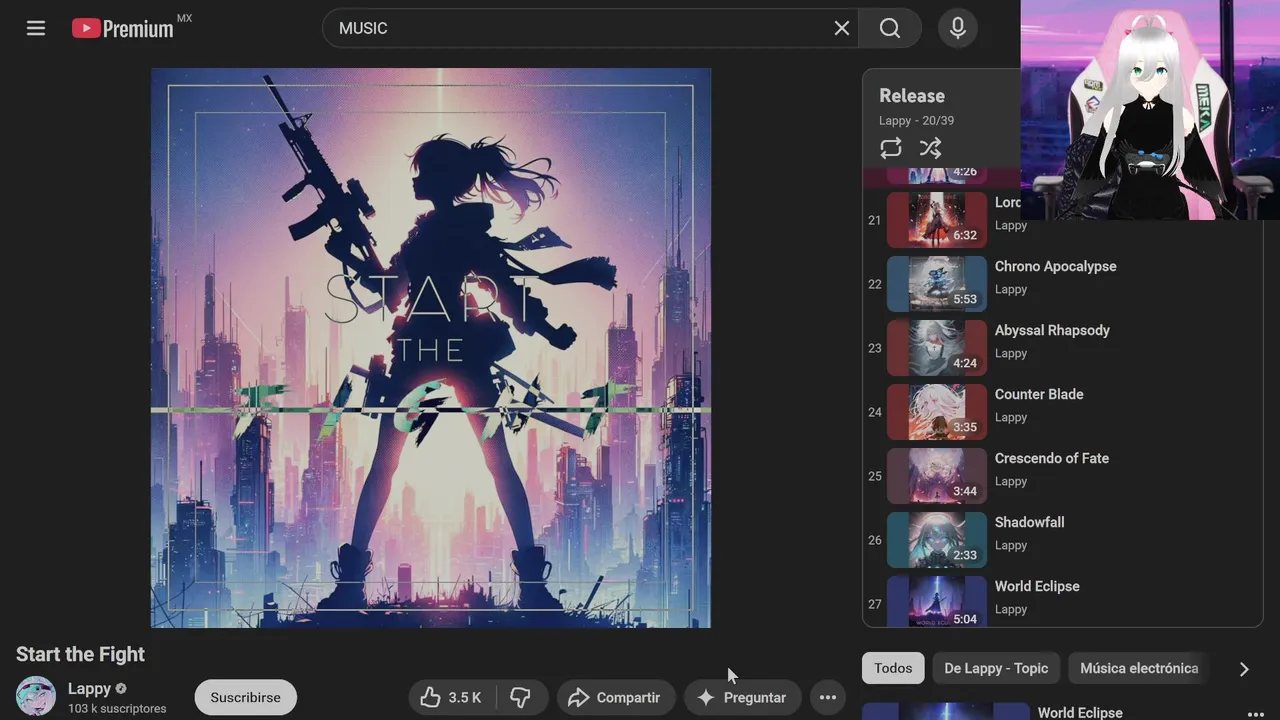The image size is (1280, 720).
Task: Click the Suscribirse button
Action: pyautogui.click(x=245, y=697)
